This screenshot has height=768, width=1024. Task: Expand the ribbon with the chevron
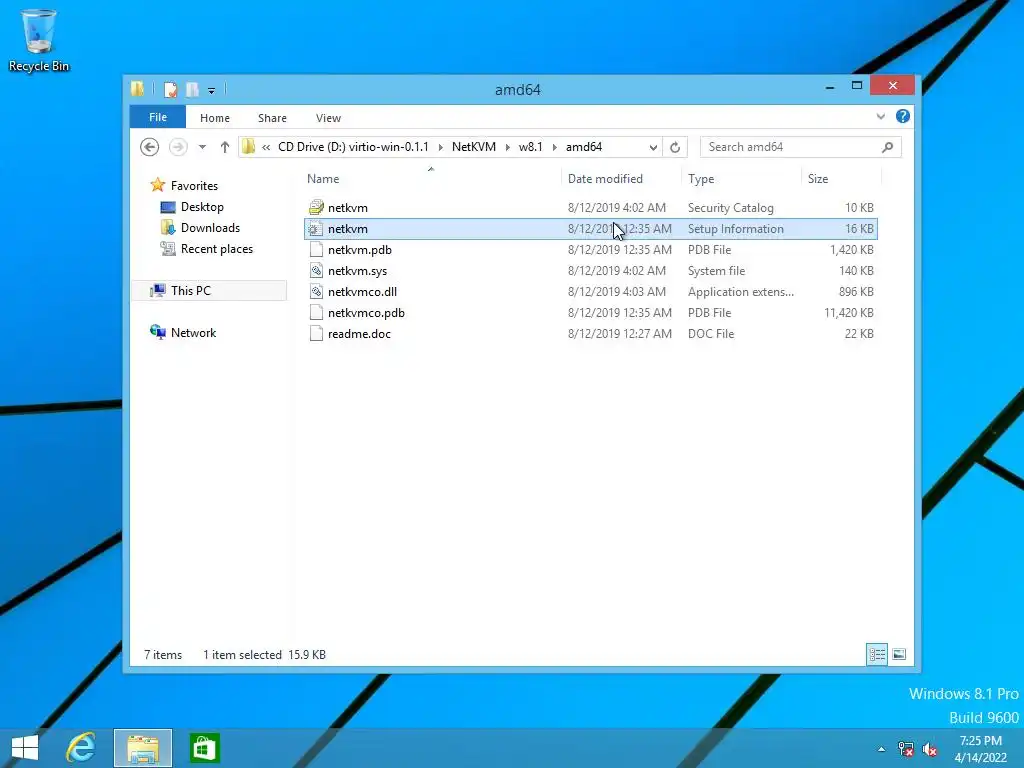[881, 117]
